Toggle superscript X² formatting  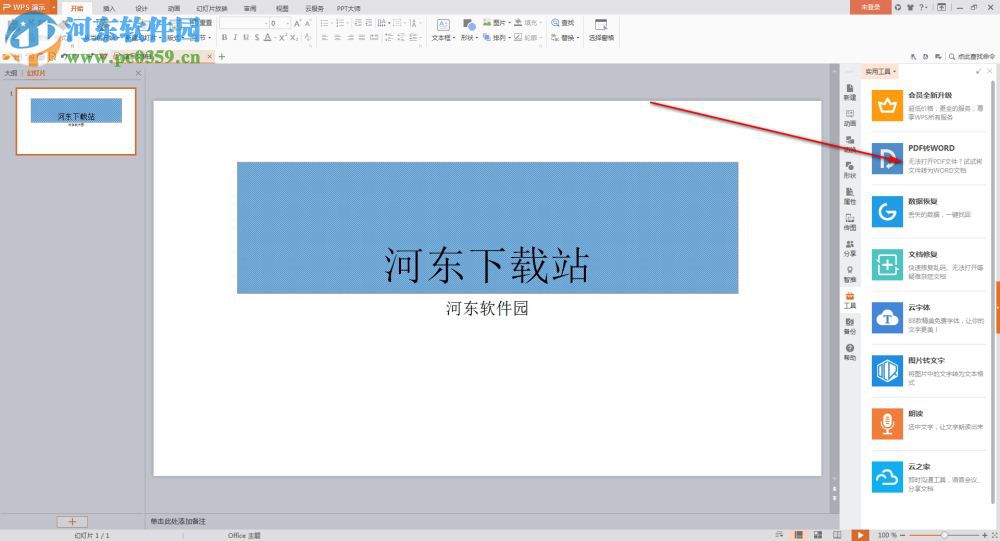coord(283,38)
